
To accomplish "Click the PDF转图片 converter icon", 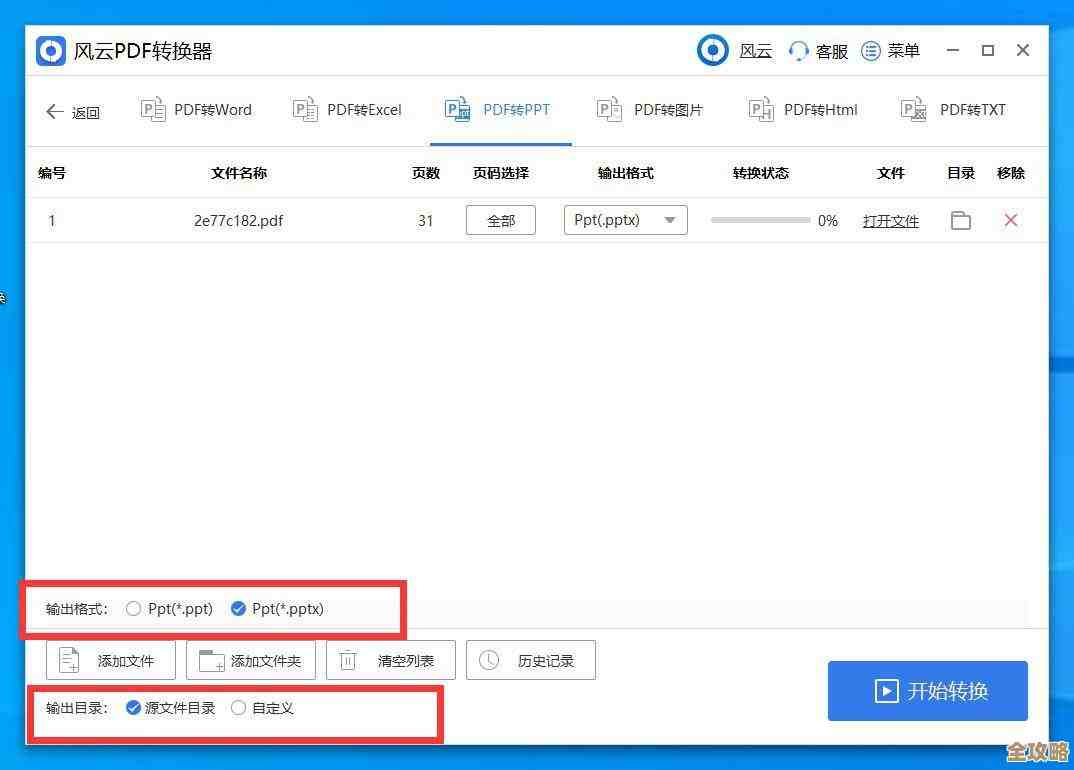I will point(609,109).
